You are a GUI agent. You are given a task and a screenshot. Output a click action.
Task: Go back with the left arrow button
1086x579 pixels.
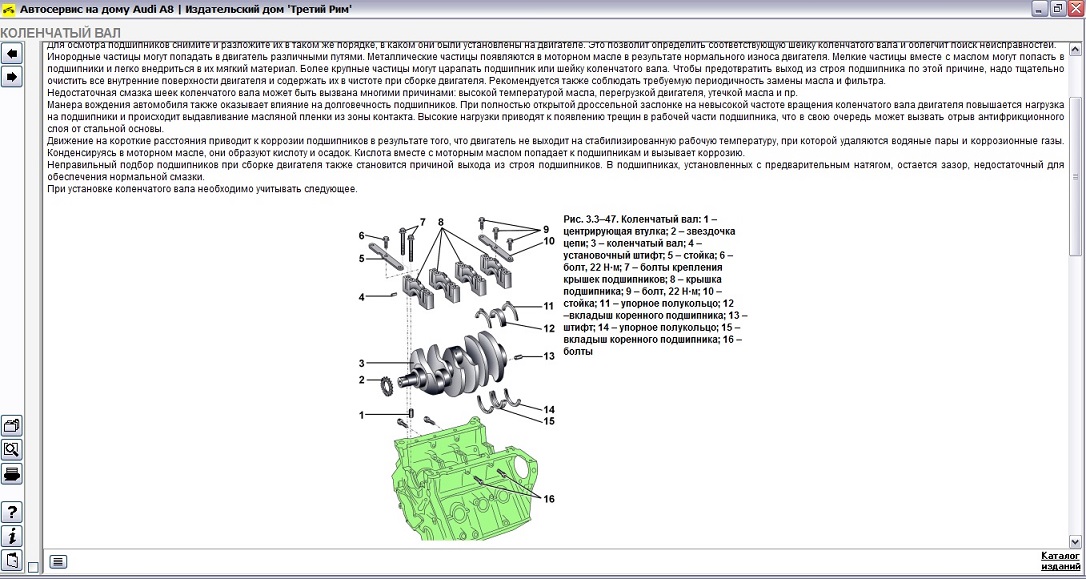12,53
